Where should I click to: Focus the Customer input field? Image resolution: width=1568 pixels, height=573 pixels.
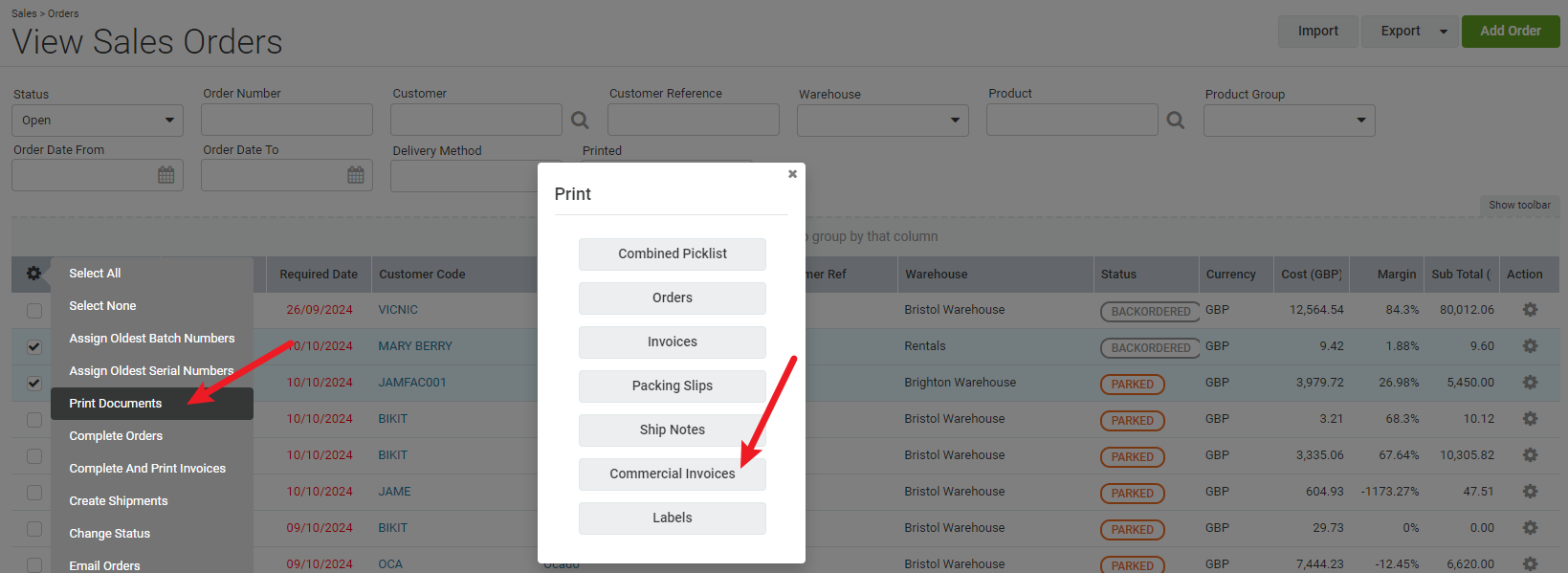click(476, 120)
